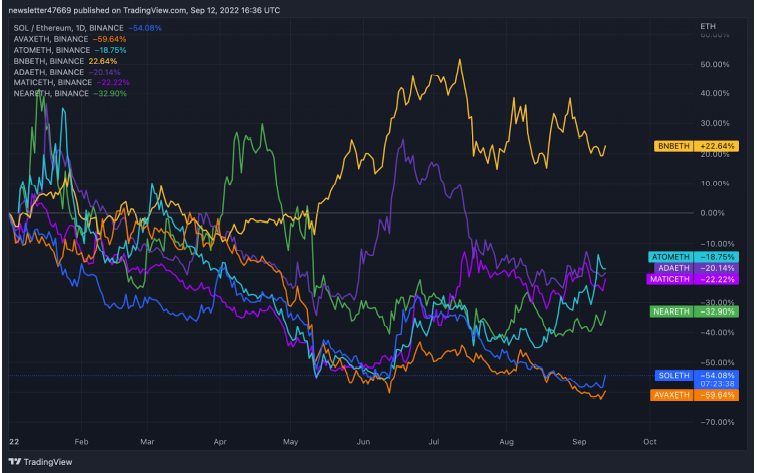Click the Aug time axis label
Screen dimensions: 757x473
click(x=506, y=442)
